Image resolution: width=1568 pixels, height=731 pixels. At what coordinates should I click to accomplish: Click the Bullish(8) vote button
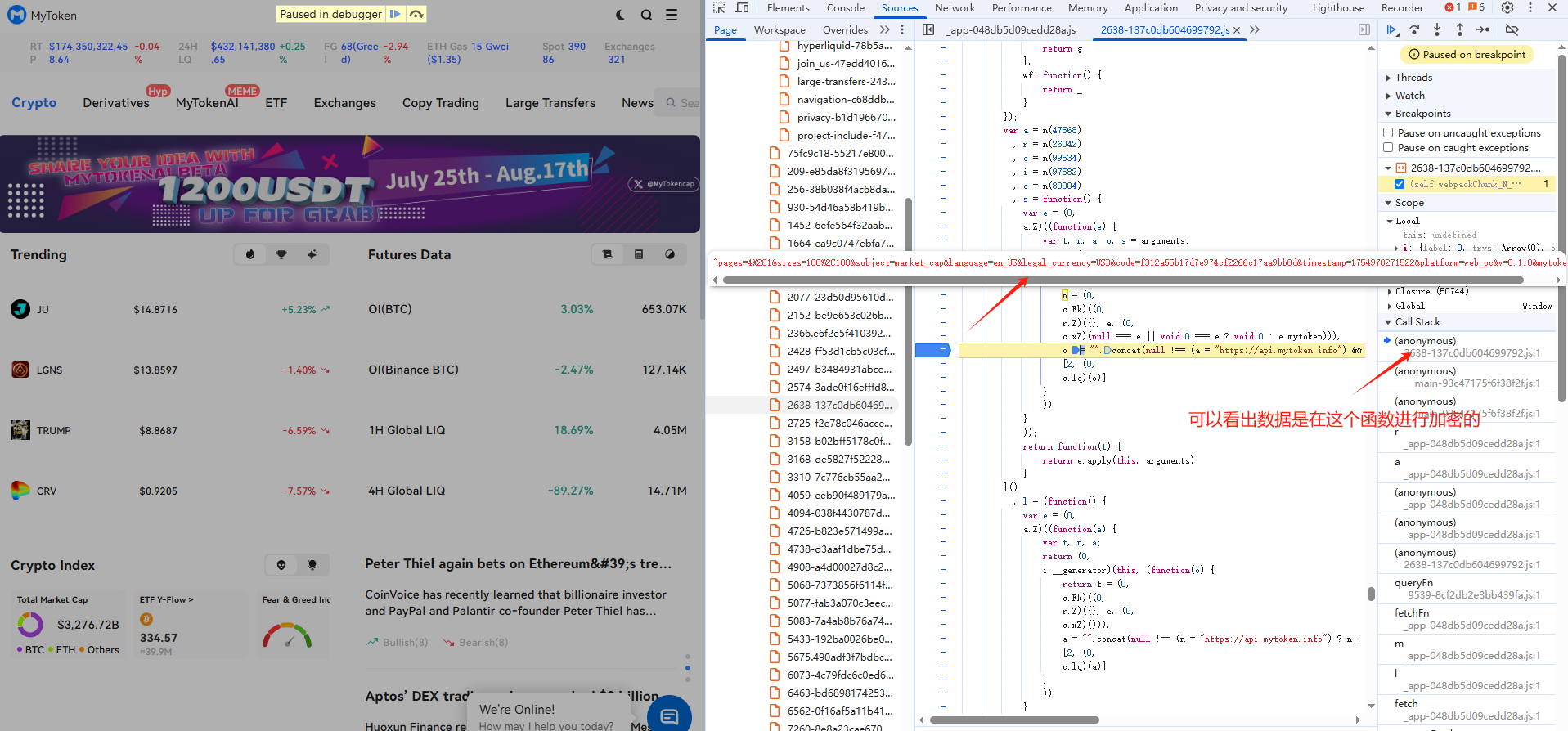(398, 643)
